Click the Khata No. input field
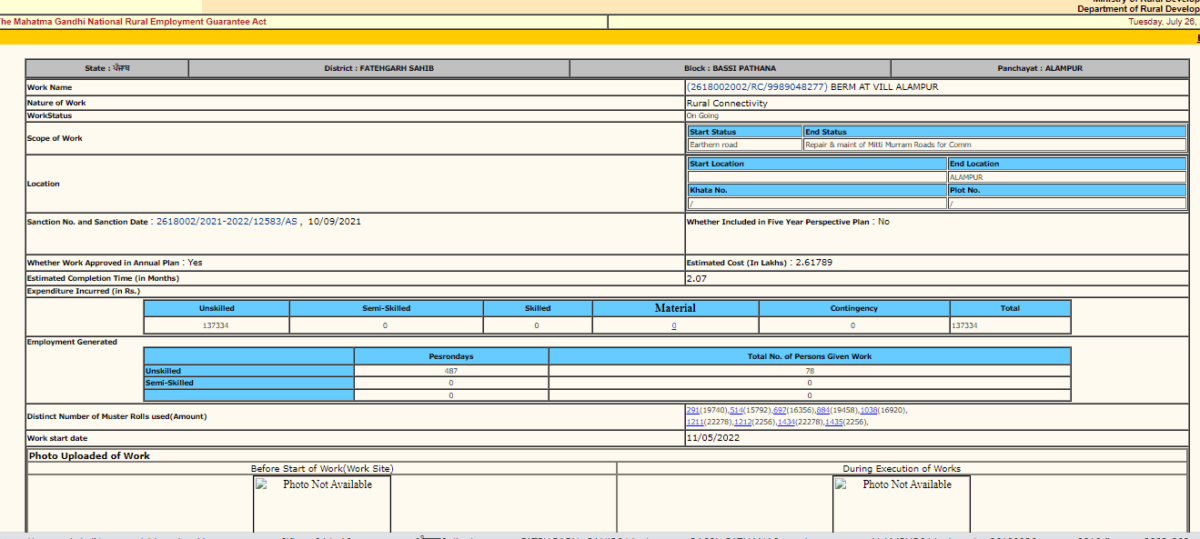 (816, 203)
